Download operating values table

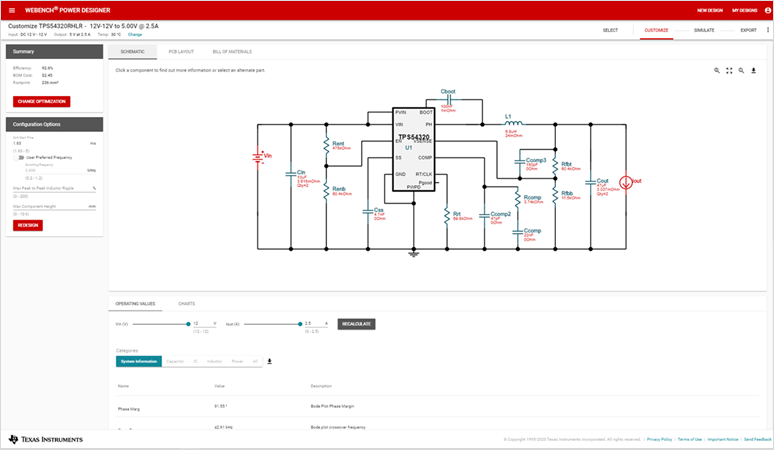tap(269, 361)
